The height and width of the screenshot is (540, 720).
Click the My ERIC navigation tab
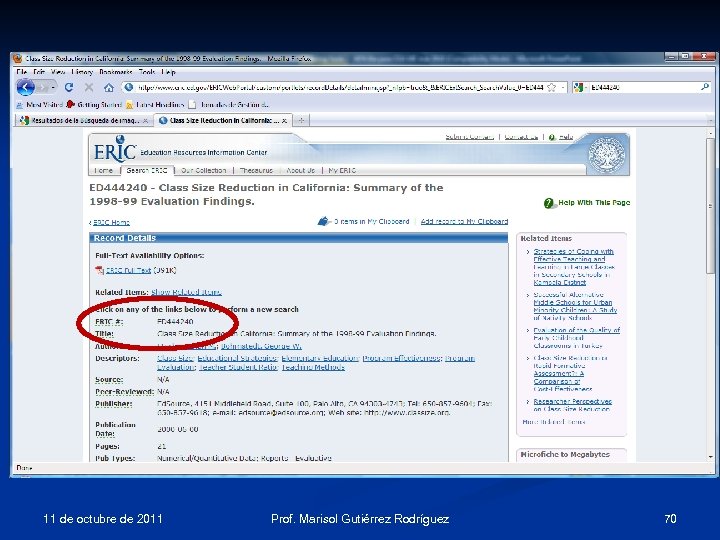click(x=342, y=170)
